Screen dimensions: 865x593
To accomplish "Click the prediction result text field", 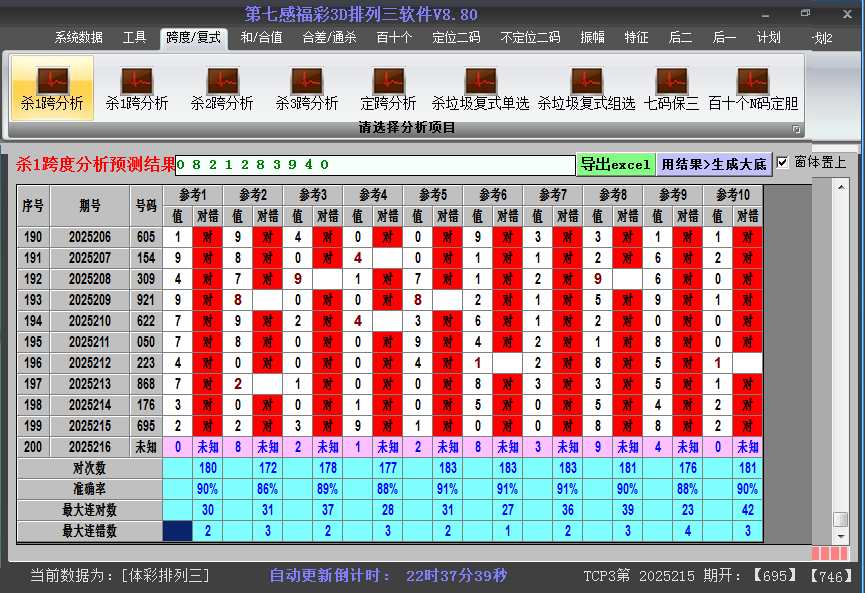I will pos(375,165).
